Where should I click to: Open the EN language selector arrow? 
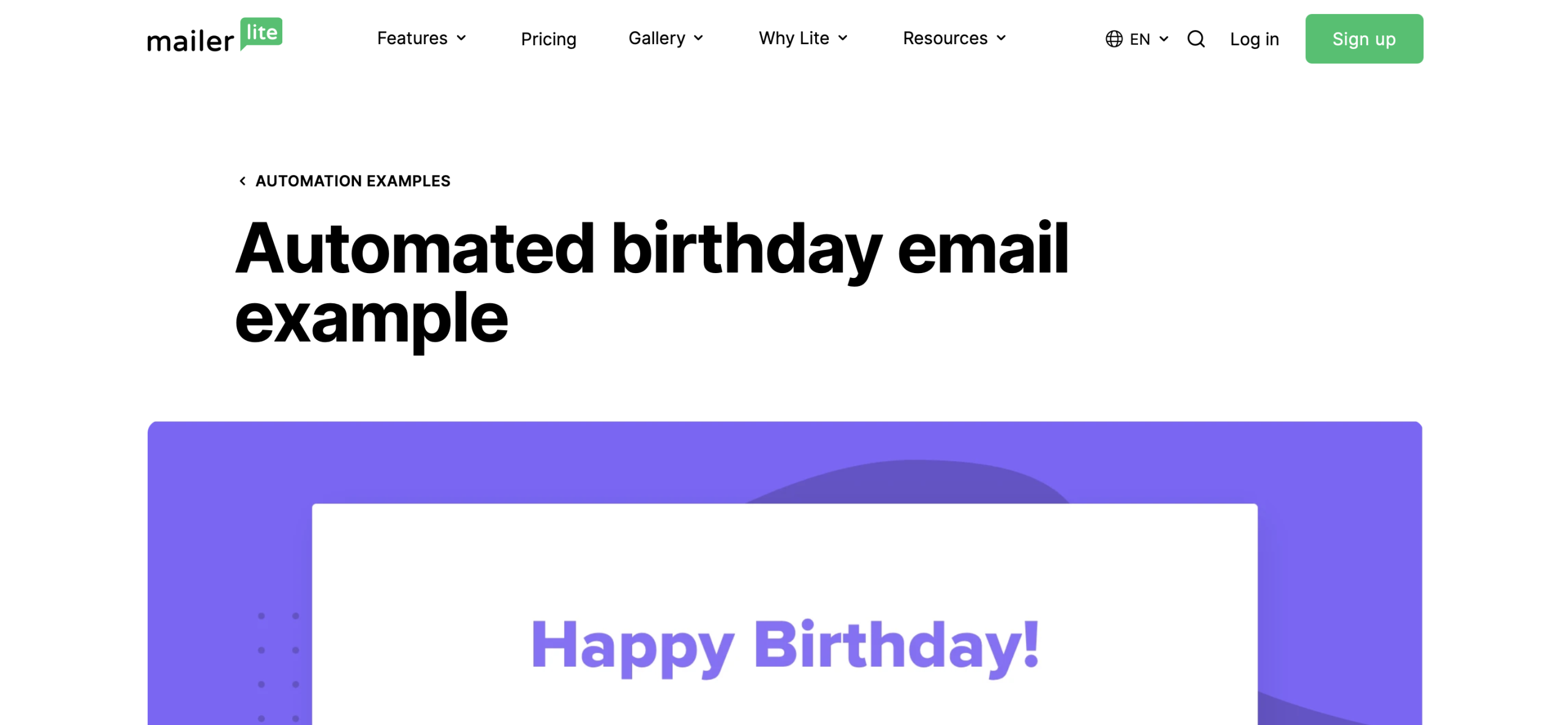tap(1164, 39)
